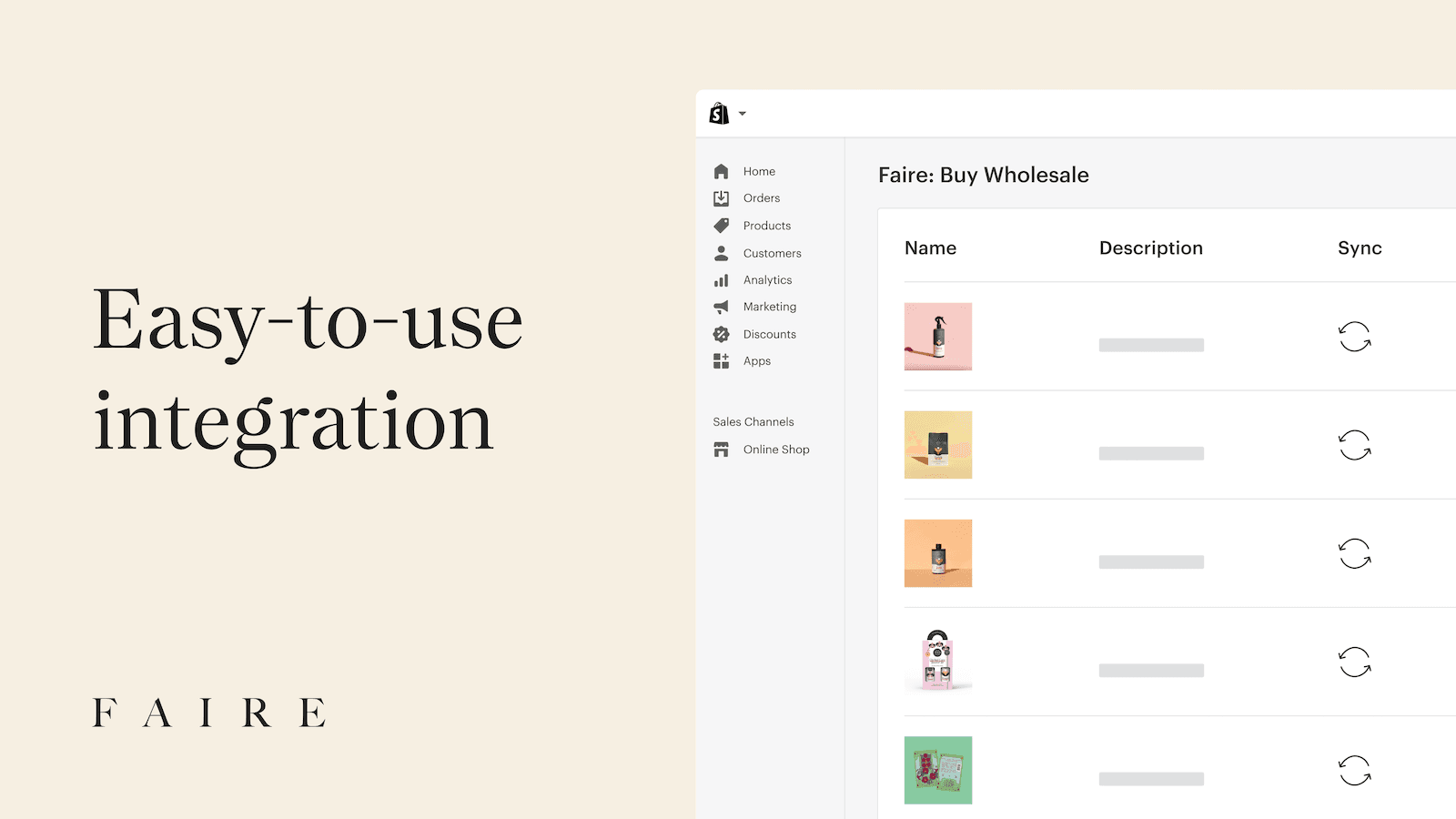
Task: Open the Online Shop sales channel
Action: point(775,450)
